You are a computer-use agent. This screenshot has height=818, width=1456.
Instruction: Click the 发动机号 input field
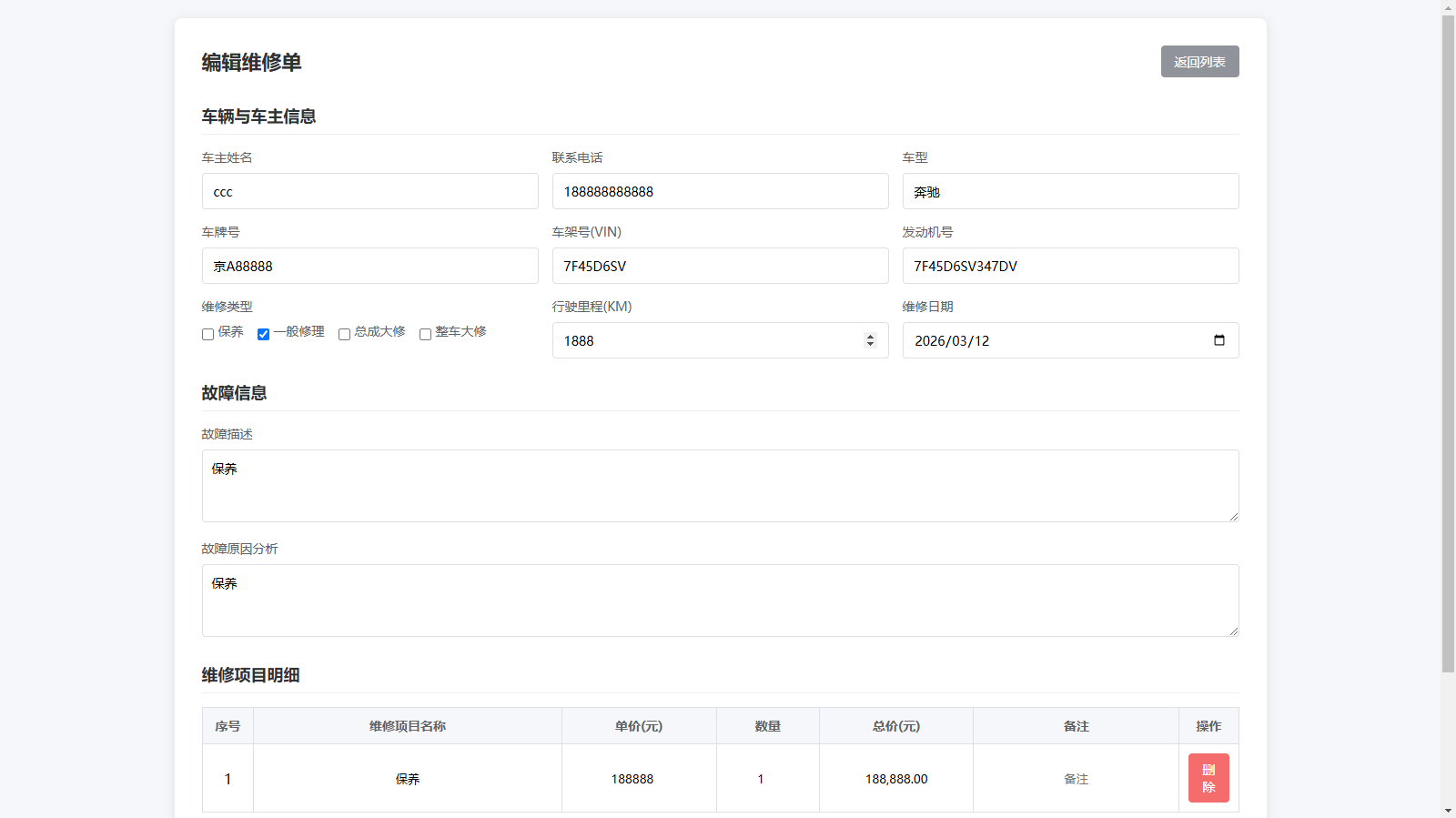tap(1070, 267)
